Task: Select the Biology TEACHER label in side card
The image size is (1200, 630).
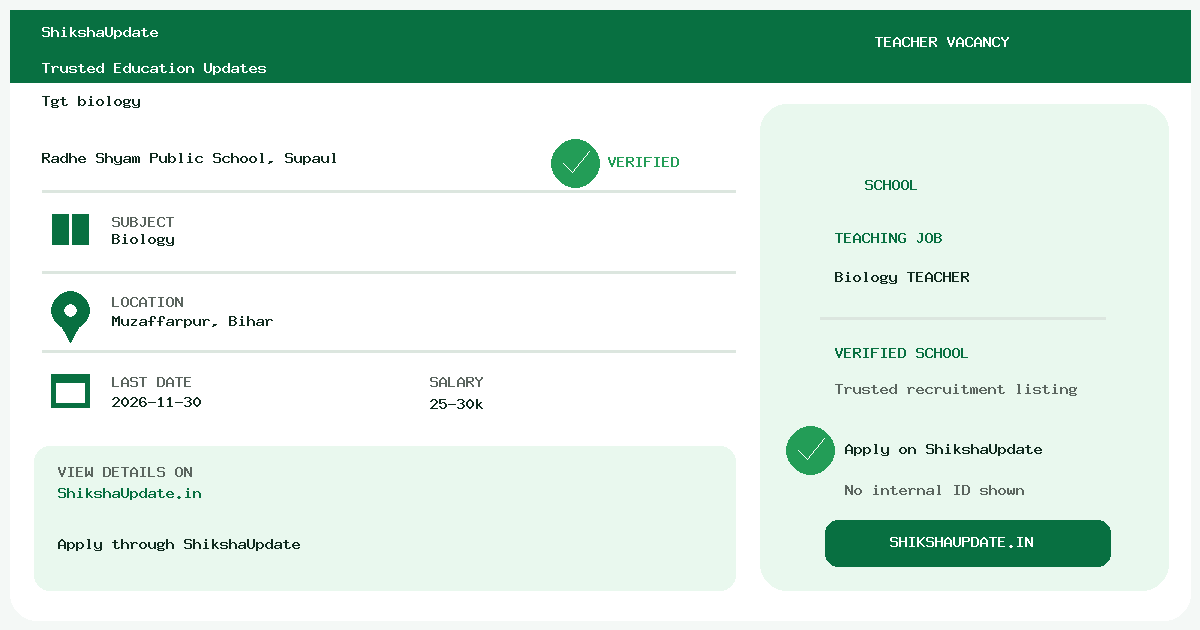Action: pyautogui.click(x=902, y=278)
